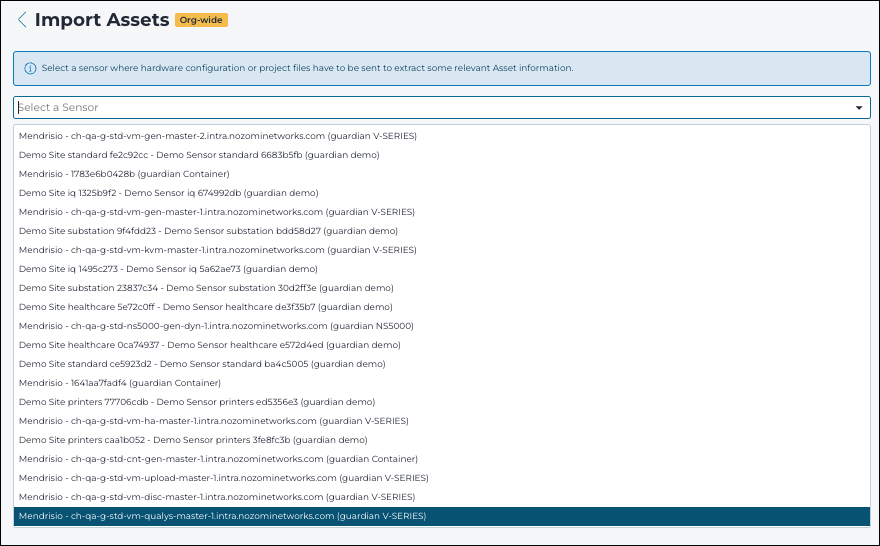Select highlighted ch-qa-g-std-vm-qualys-master-1 option
880x546 pixels.
point(442,517)
